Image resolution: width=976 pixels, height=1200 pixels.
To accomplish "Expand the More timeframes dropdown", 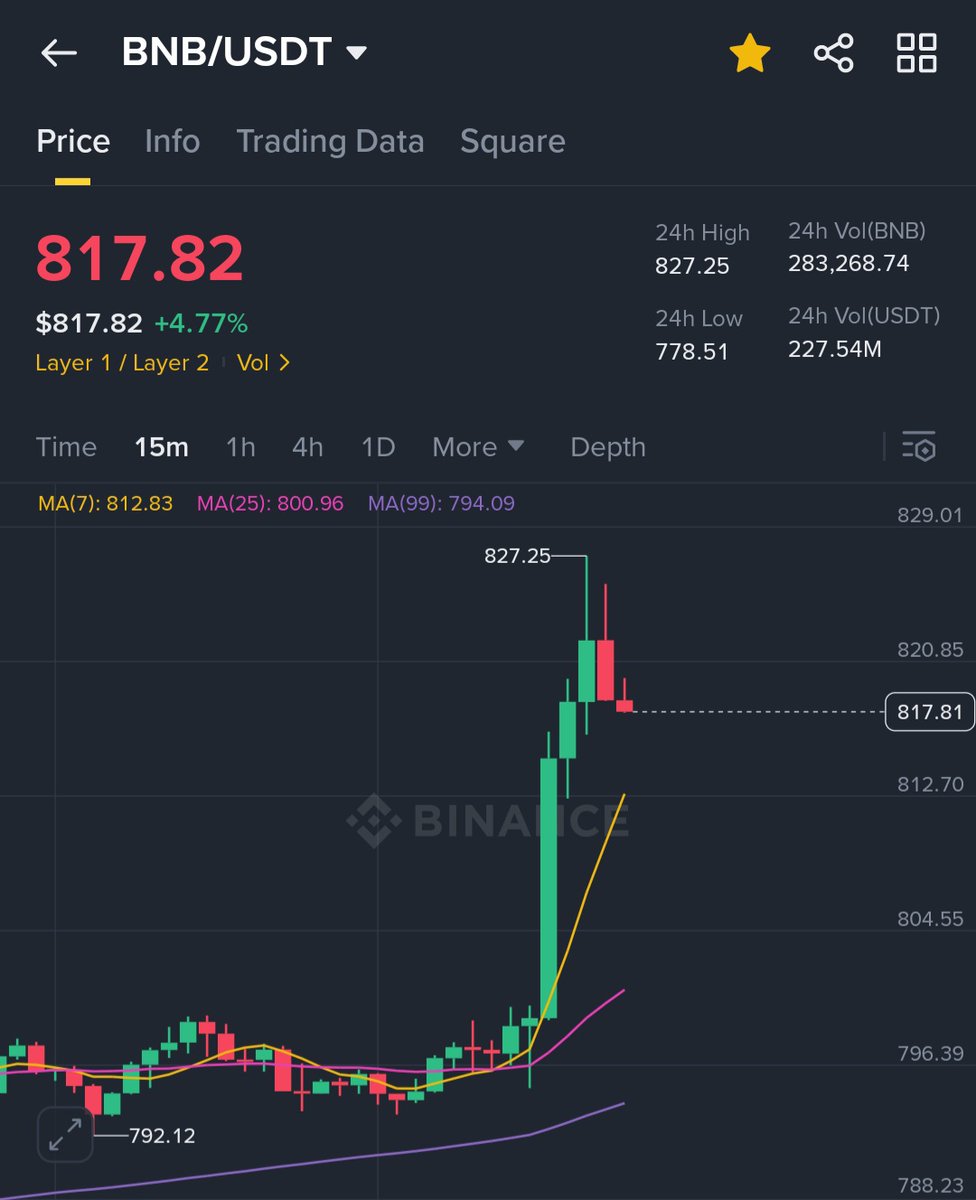I will 478,448.
